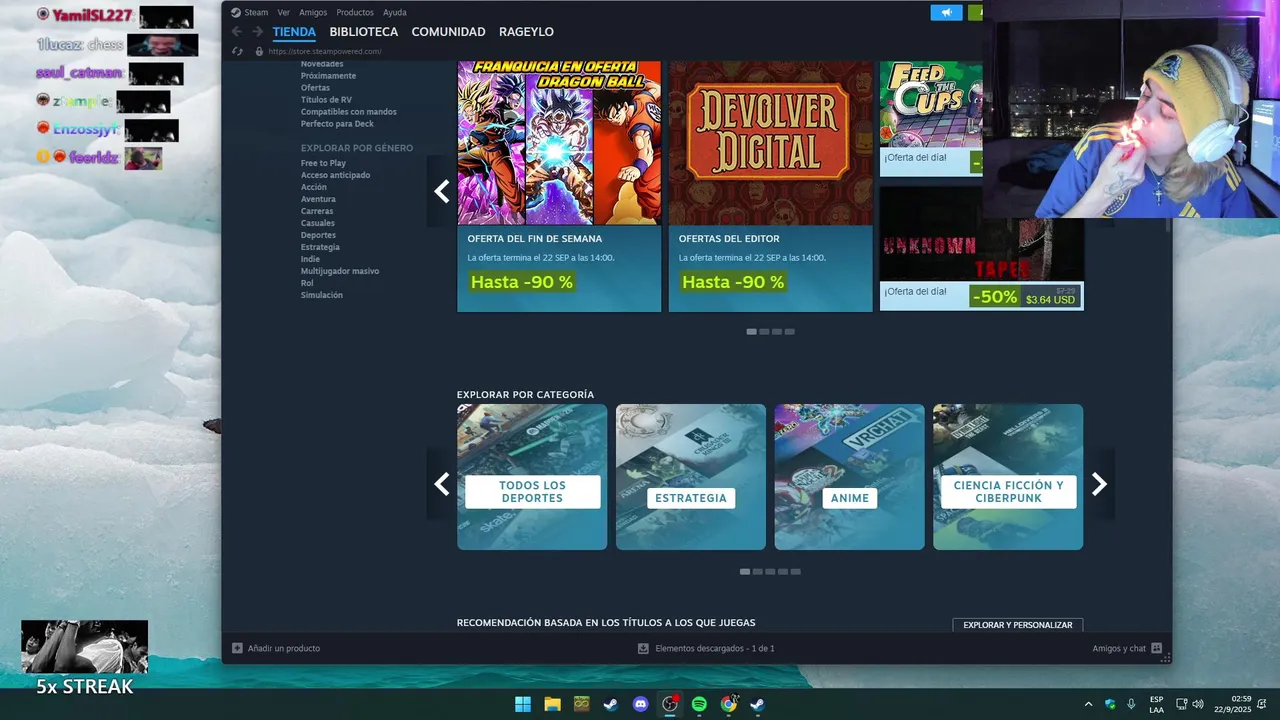Click the Windows Security shield tray icon
Image resolution: width=1280 pixels, height=720 pixels.
click(1110, 704)
